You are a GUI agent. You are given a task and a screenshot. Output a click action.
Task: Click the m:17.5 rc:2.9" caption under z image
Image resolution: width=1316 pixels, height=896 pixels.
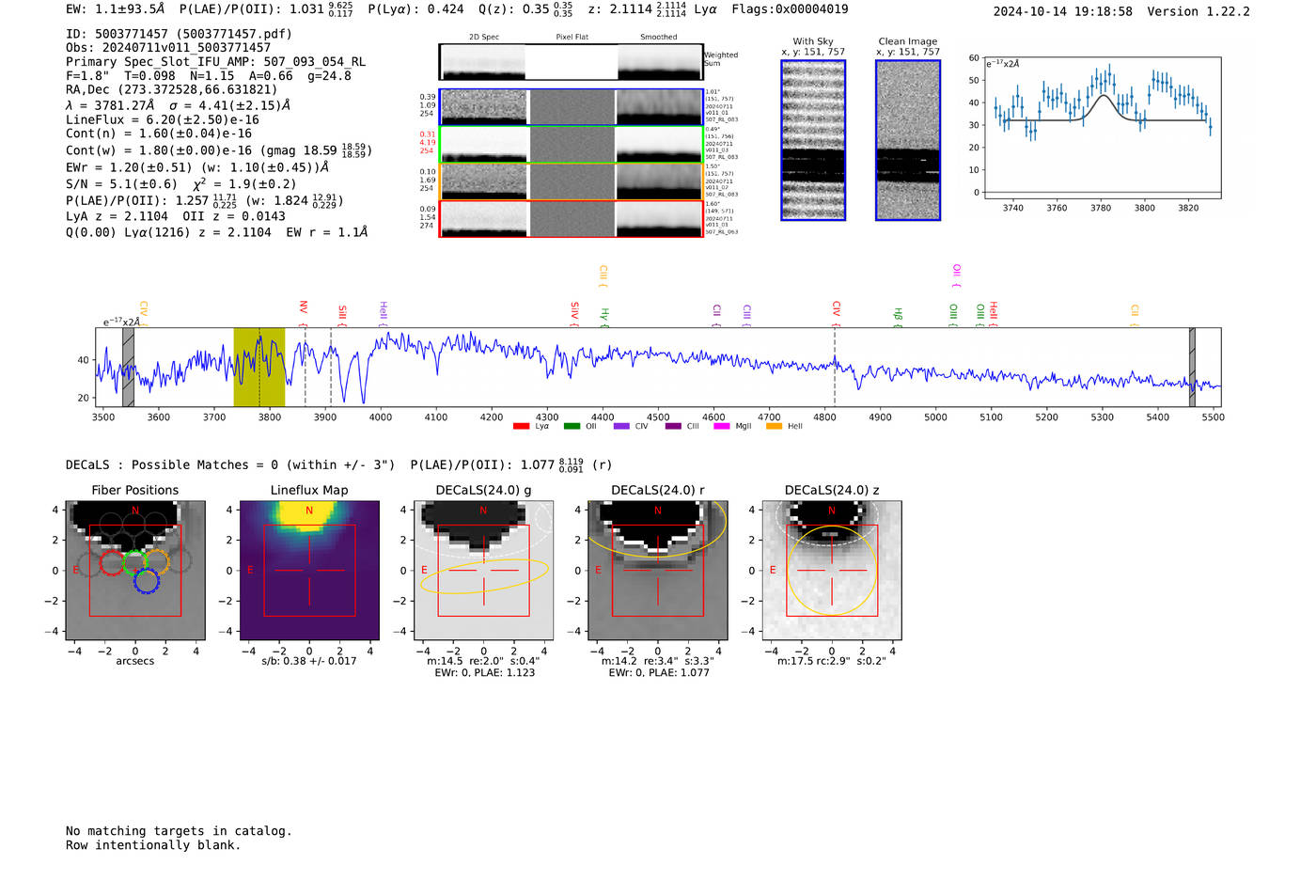(832, 661)
